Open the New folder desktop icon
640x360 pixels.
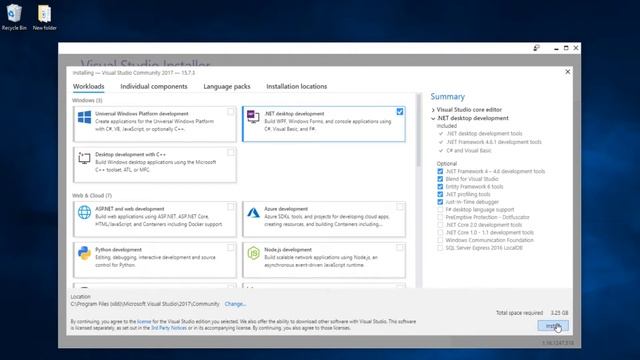(44, 17)
